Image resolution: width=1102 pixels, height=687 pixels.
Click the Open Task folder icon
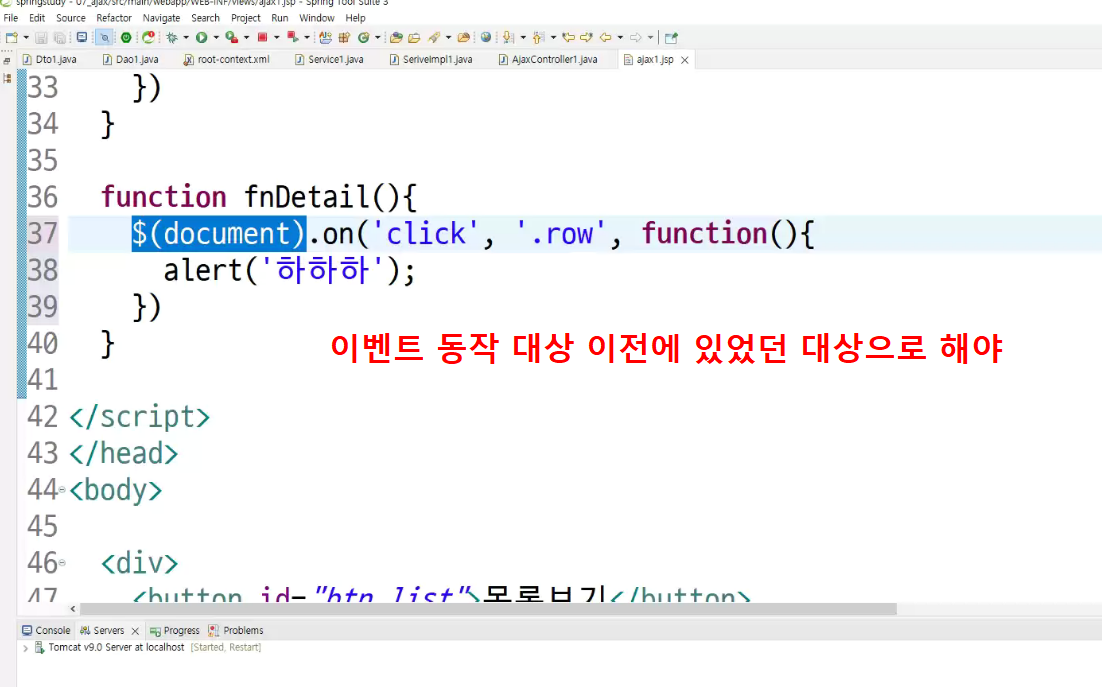(x=414, y=37)
